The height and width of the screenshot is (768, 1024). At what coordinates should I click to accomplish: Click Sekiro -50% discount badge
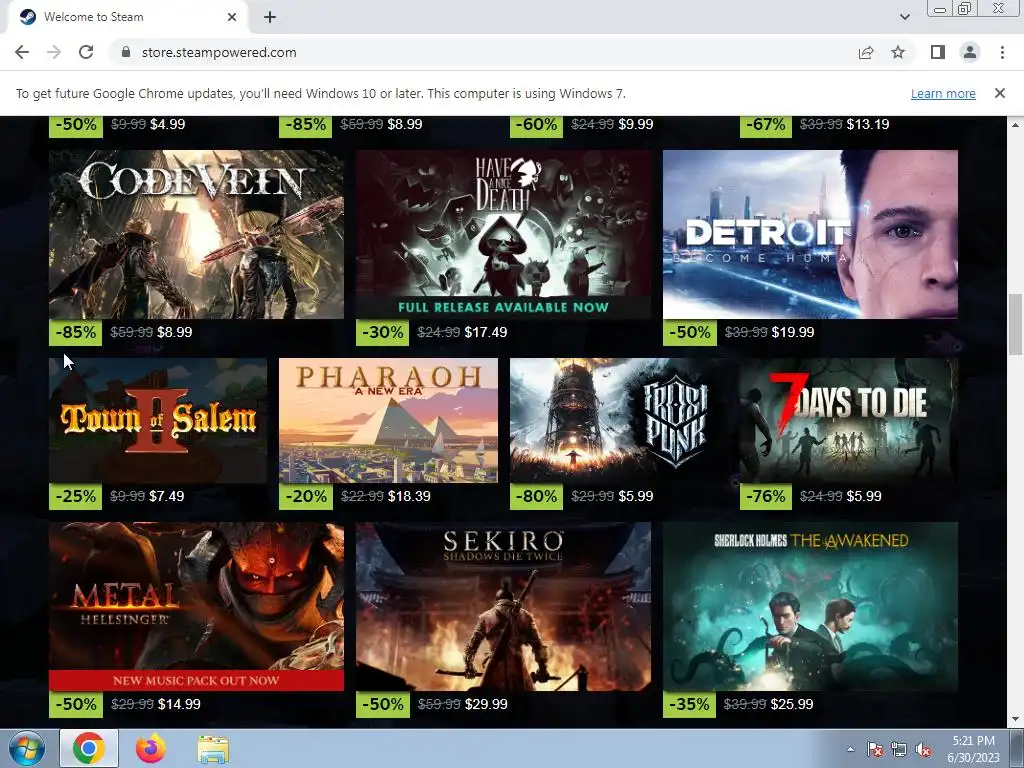(383, 704)
